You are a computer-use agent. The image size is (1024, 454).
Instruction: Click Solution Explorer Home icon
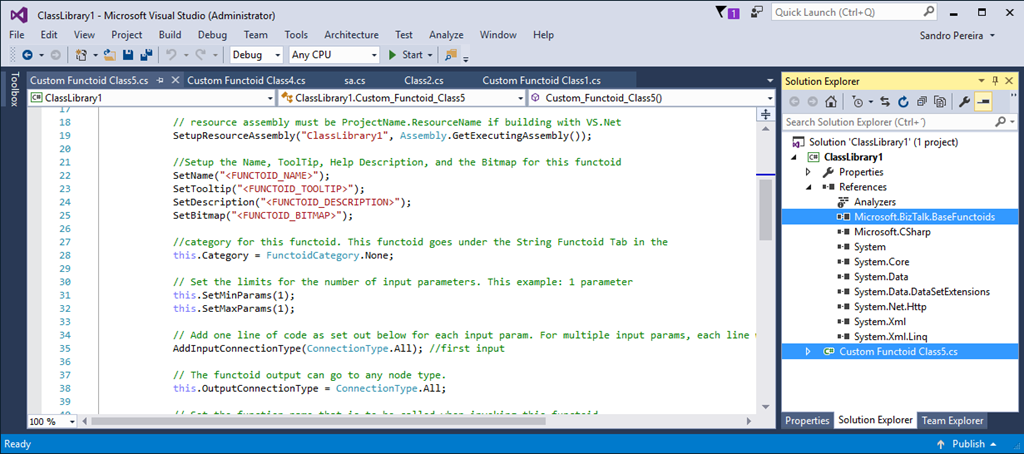[x=831, y=101]
